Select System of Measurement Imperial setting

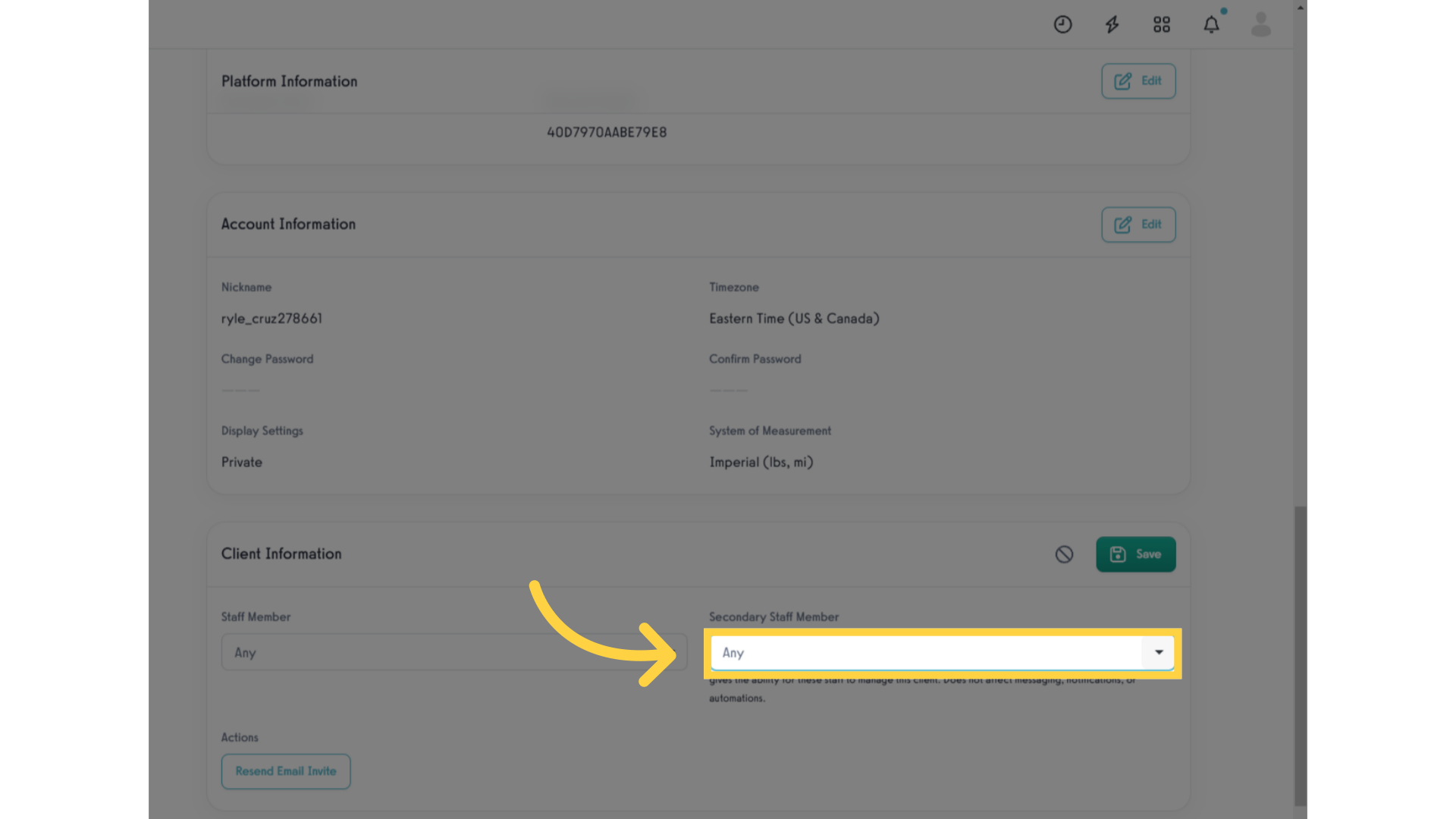pos(762,462)
